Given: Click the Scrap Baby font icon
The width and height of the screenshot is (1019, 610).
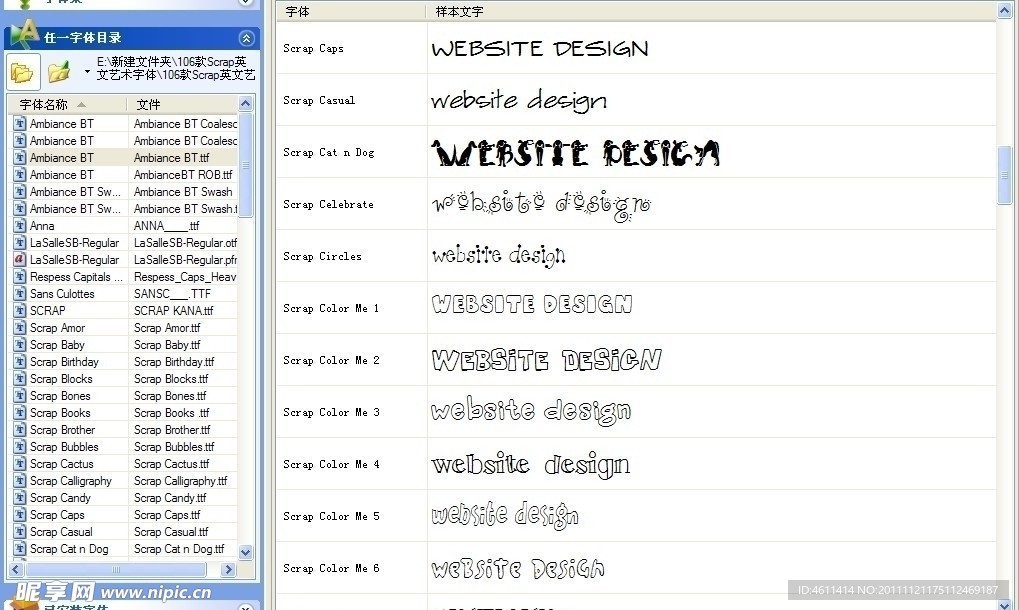Looking at the screenshot, I should click(19, 344).
